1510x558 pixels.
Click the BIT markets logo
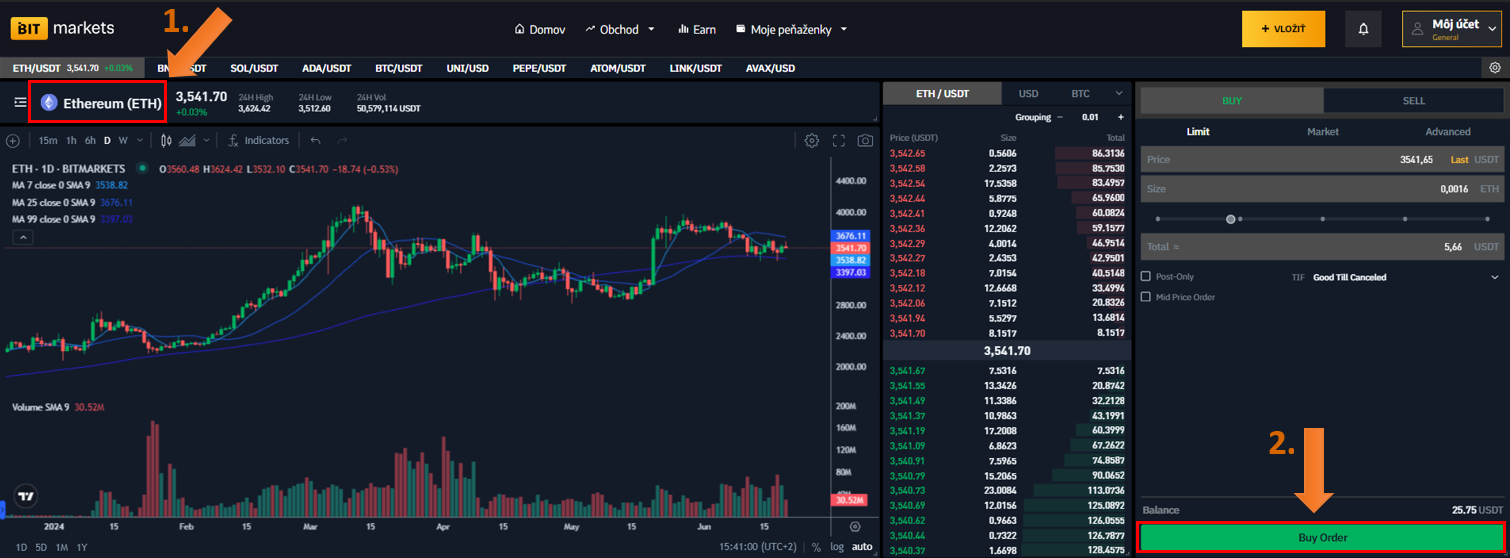pyautogui.click(x=63, y=28)
